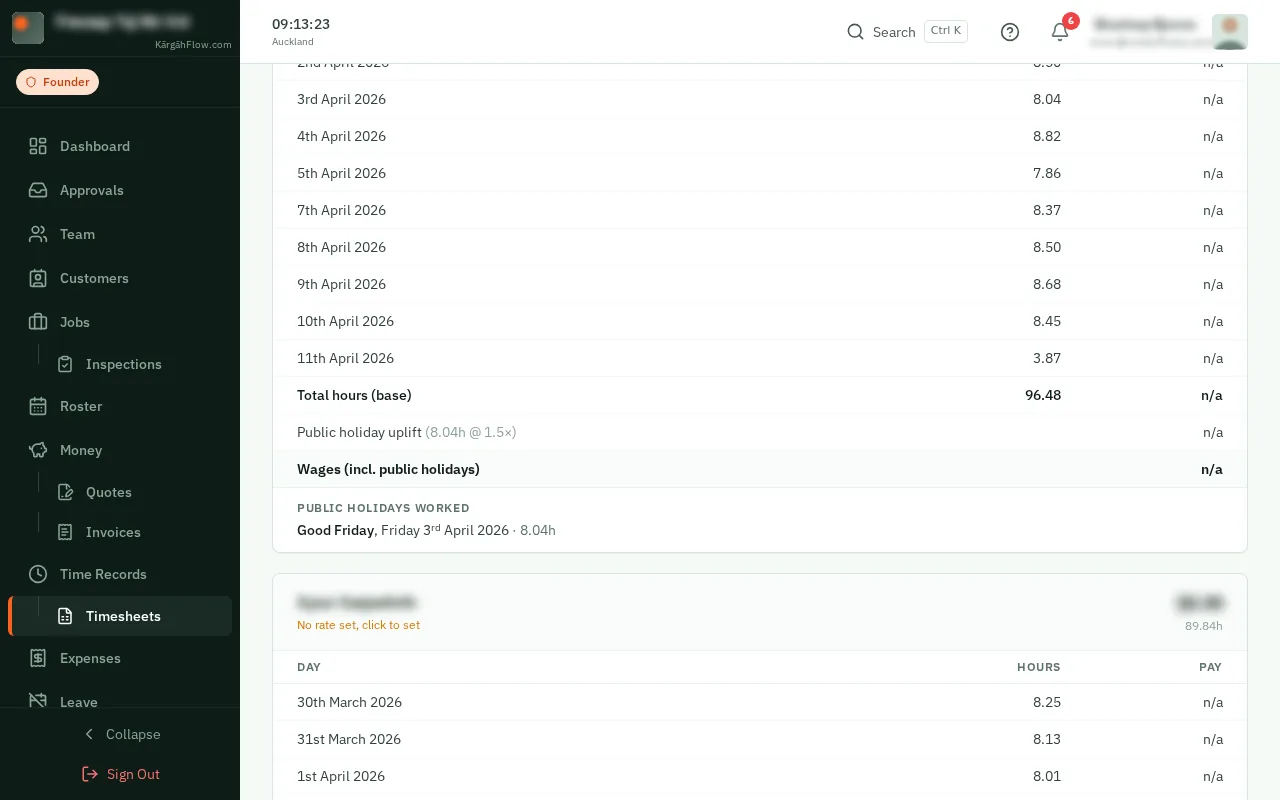Click the Roster calendar icon
1280x800 pixels.
[x=38, y=406]
